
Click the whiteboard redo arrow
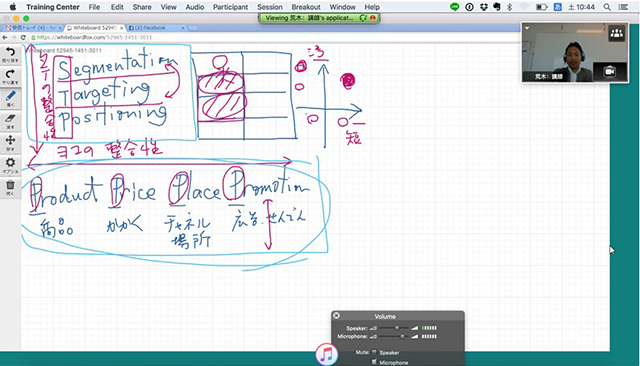tap(10, 76)
